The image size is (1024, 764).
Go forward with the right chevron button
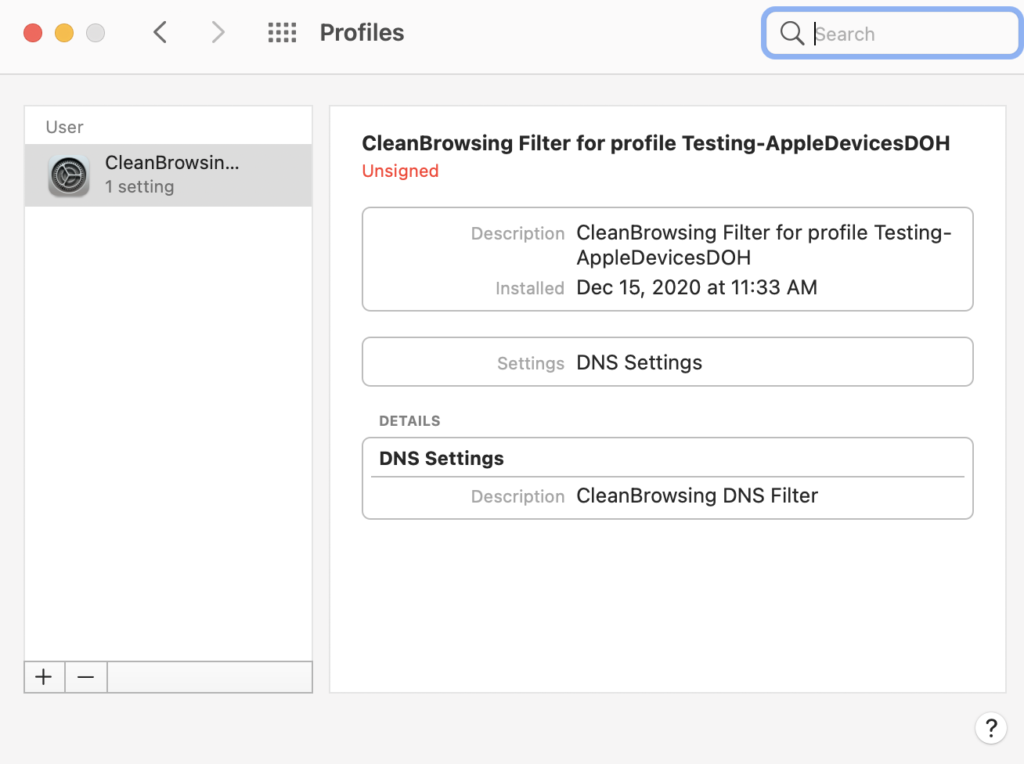tap(218, 32)
